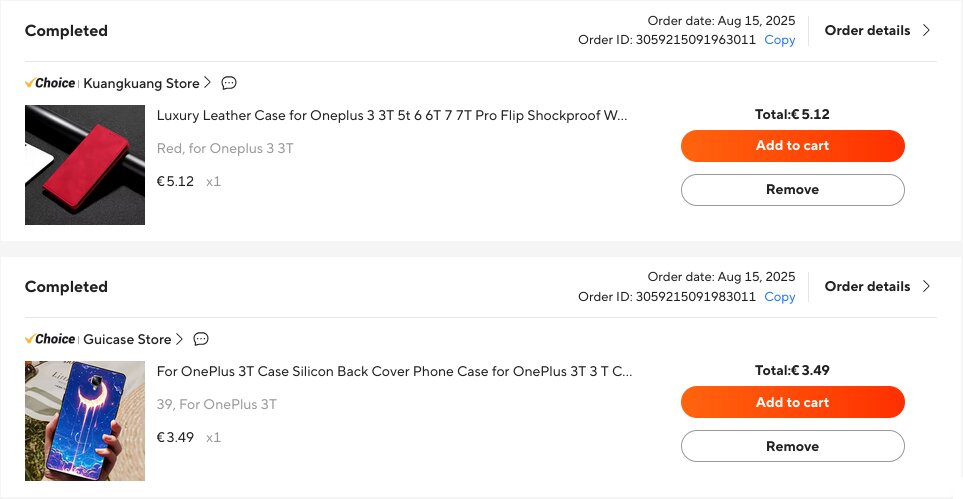Visit the Kuangkuang Store page
Screen dimensions: 963x499
point(141,83)
